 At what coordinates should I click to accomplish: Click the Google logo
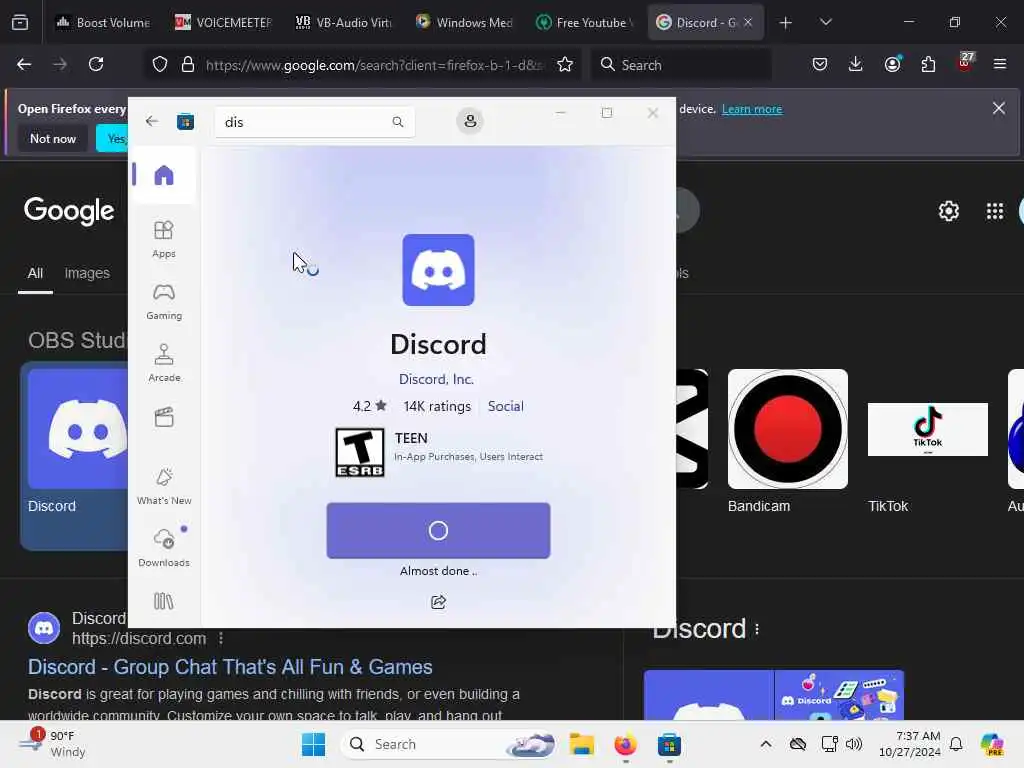click(x=69, y=211)
